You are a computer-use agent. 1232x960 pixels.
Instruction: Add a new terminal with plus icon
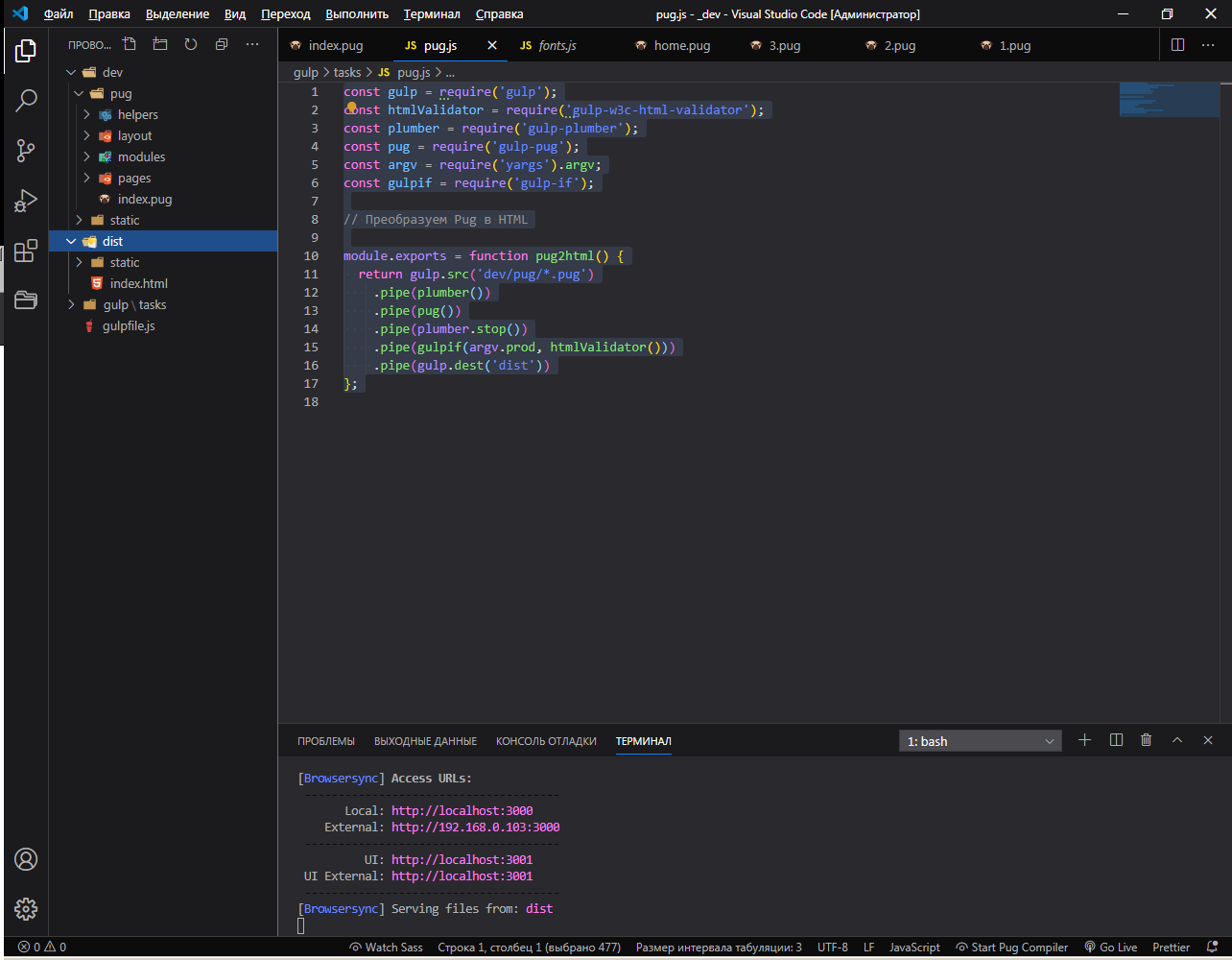click(1085, 740)
